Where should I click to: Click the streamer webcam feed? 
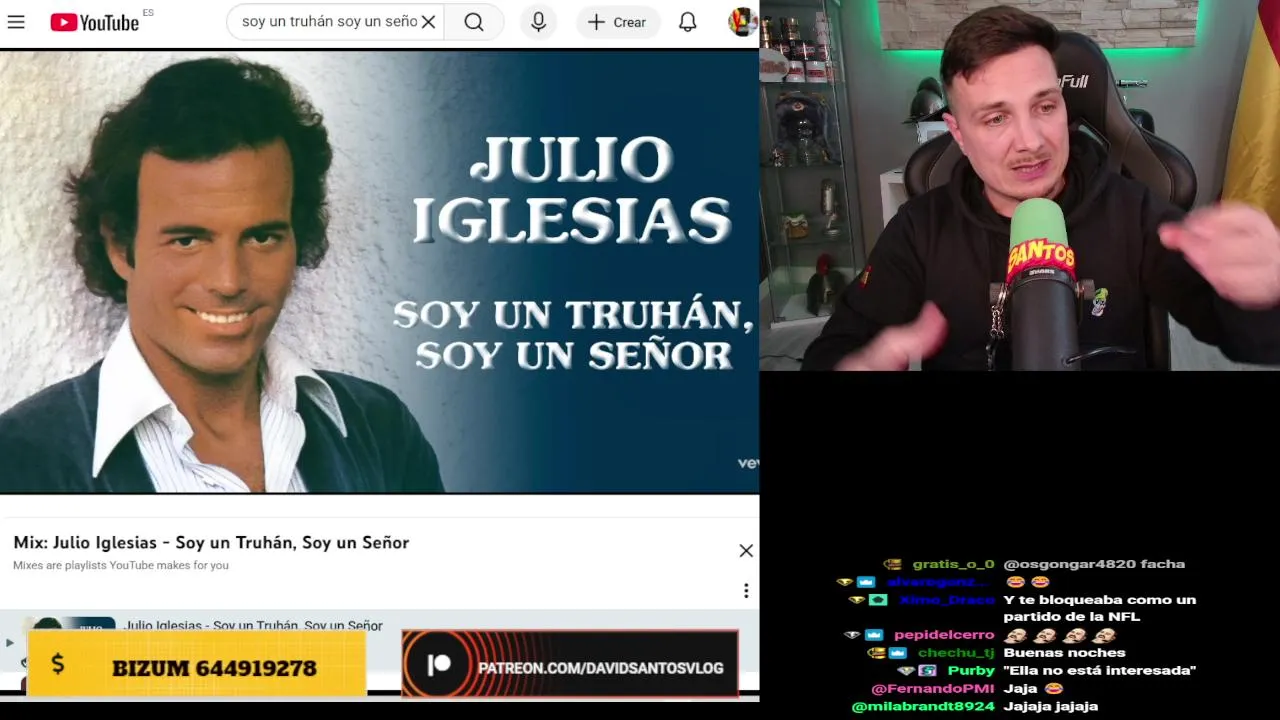(1020, 185)
